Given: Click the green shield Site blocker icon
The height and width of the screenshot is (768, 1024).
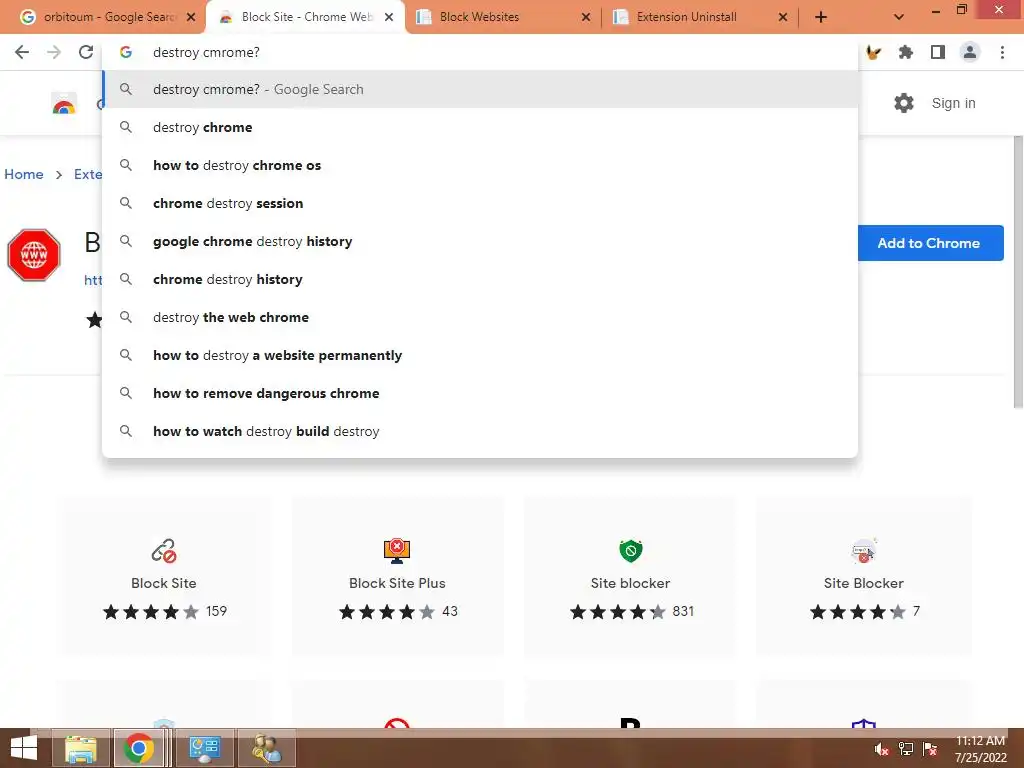Looking at the screenshot, I should (630, 551).
